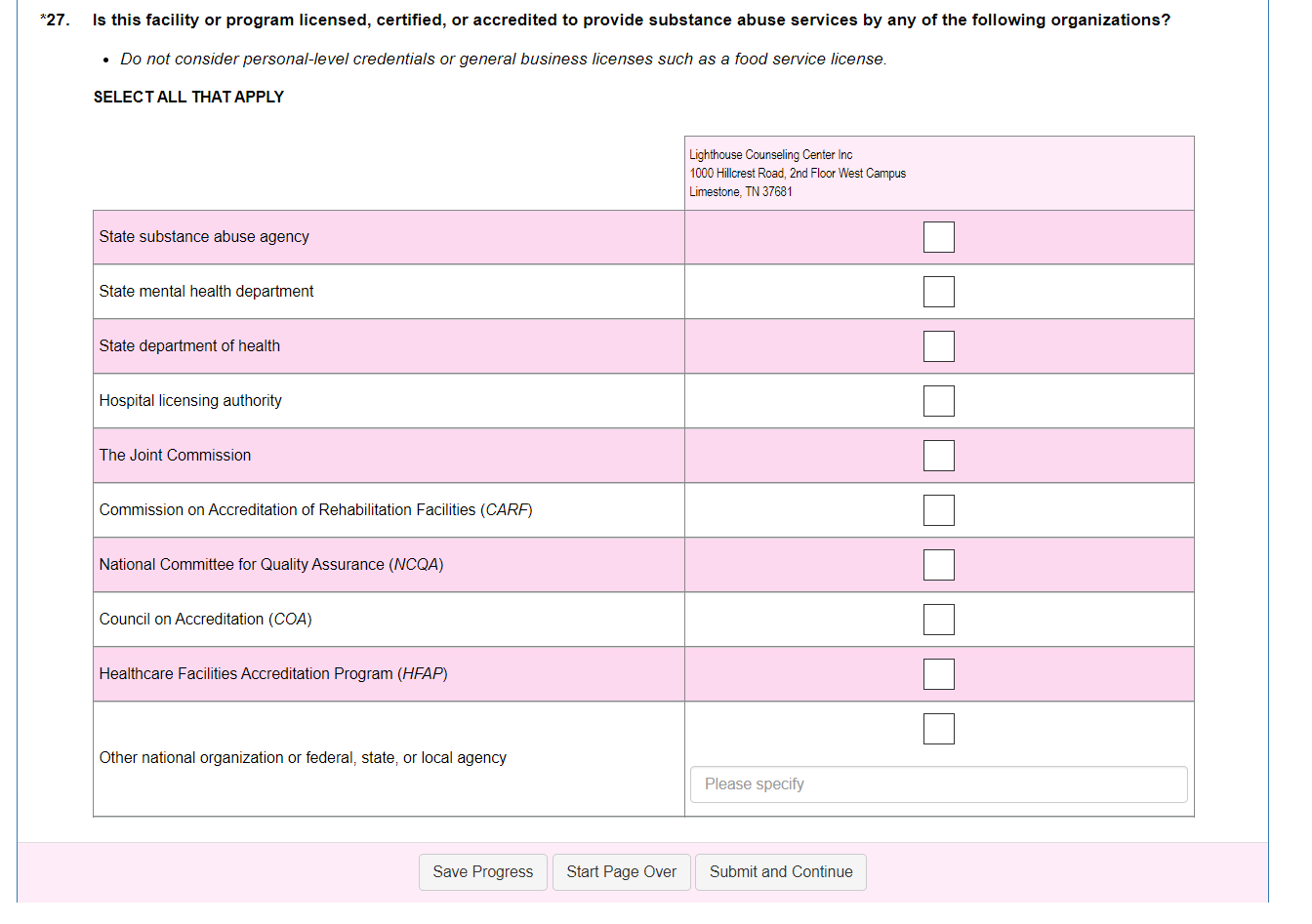Click the Other national organization label
Screen dimensions: 1312x924
(303, 758)
